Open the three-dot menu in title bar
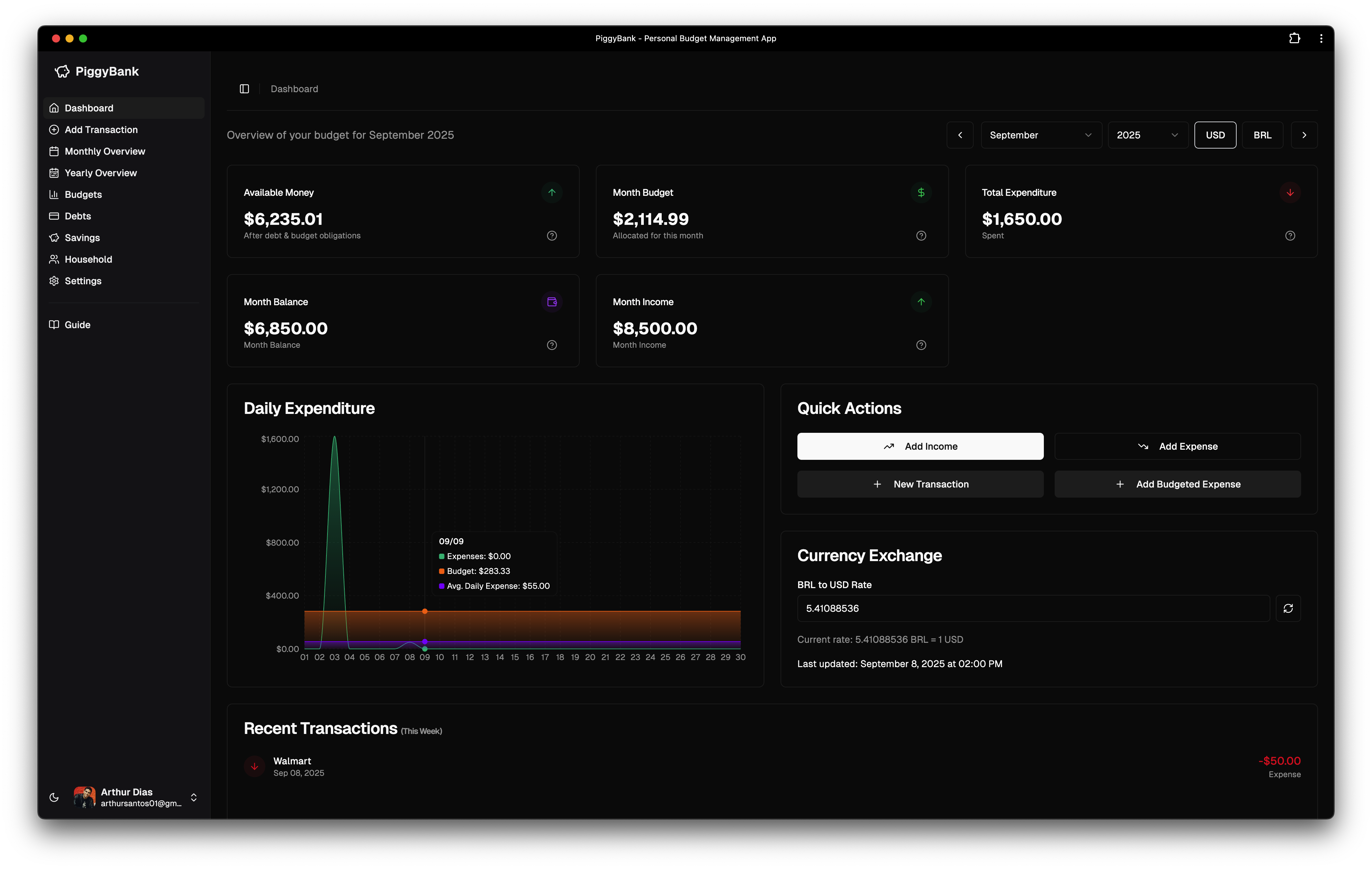This screenshot has width=1372, height=869. tap(1321, 38)
